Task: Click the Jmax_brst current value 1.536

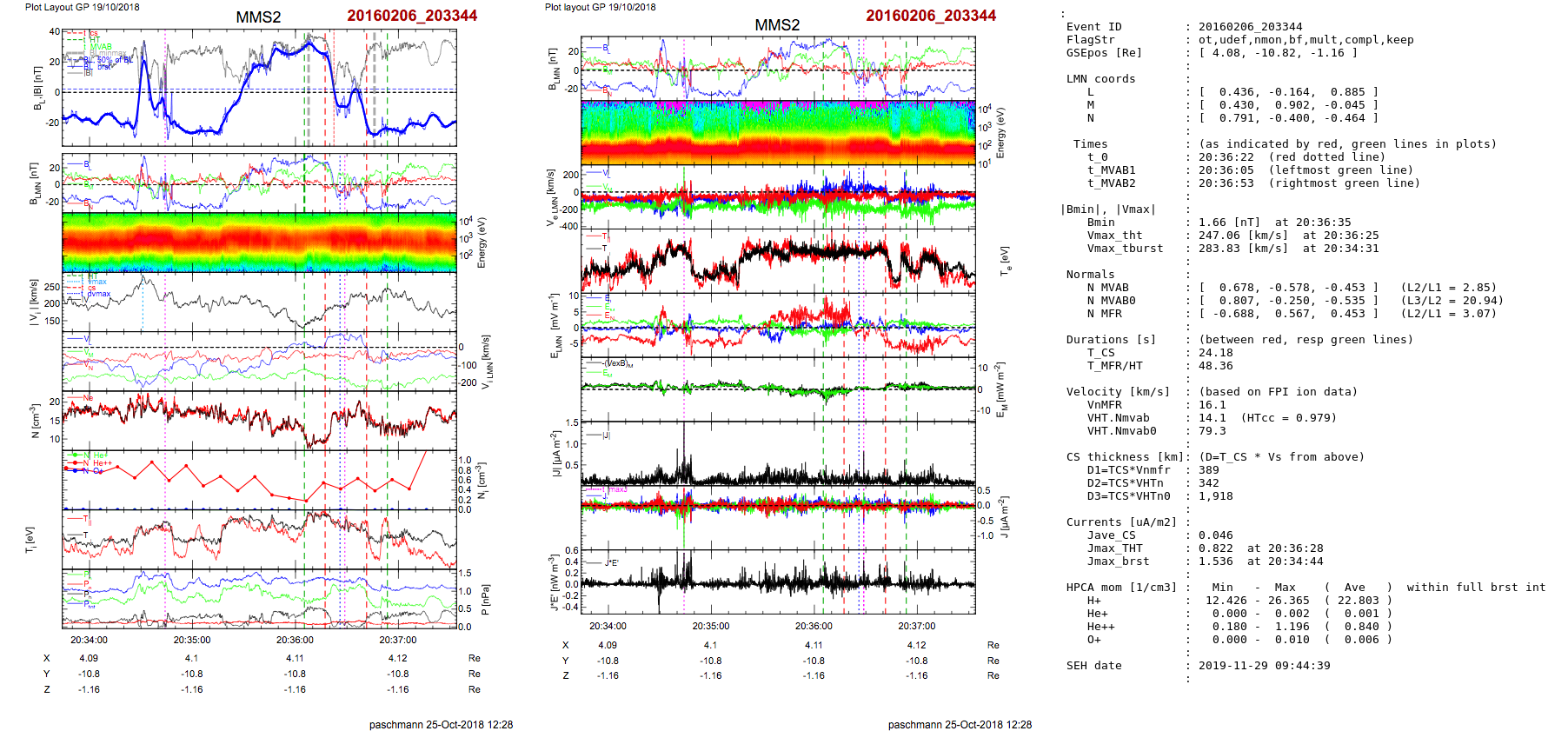Action: (1215, 562)
